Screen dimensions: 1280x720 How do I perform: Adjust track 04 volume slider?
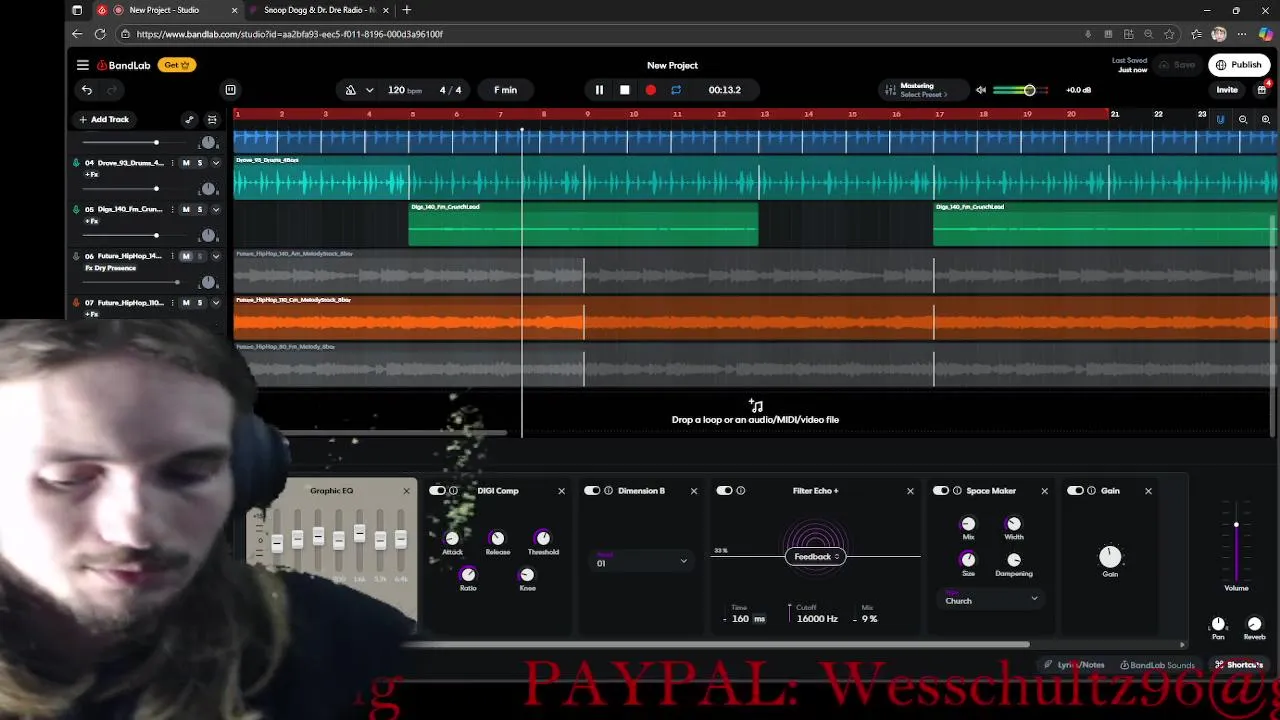click(x=156, y=189)
